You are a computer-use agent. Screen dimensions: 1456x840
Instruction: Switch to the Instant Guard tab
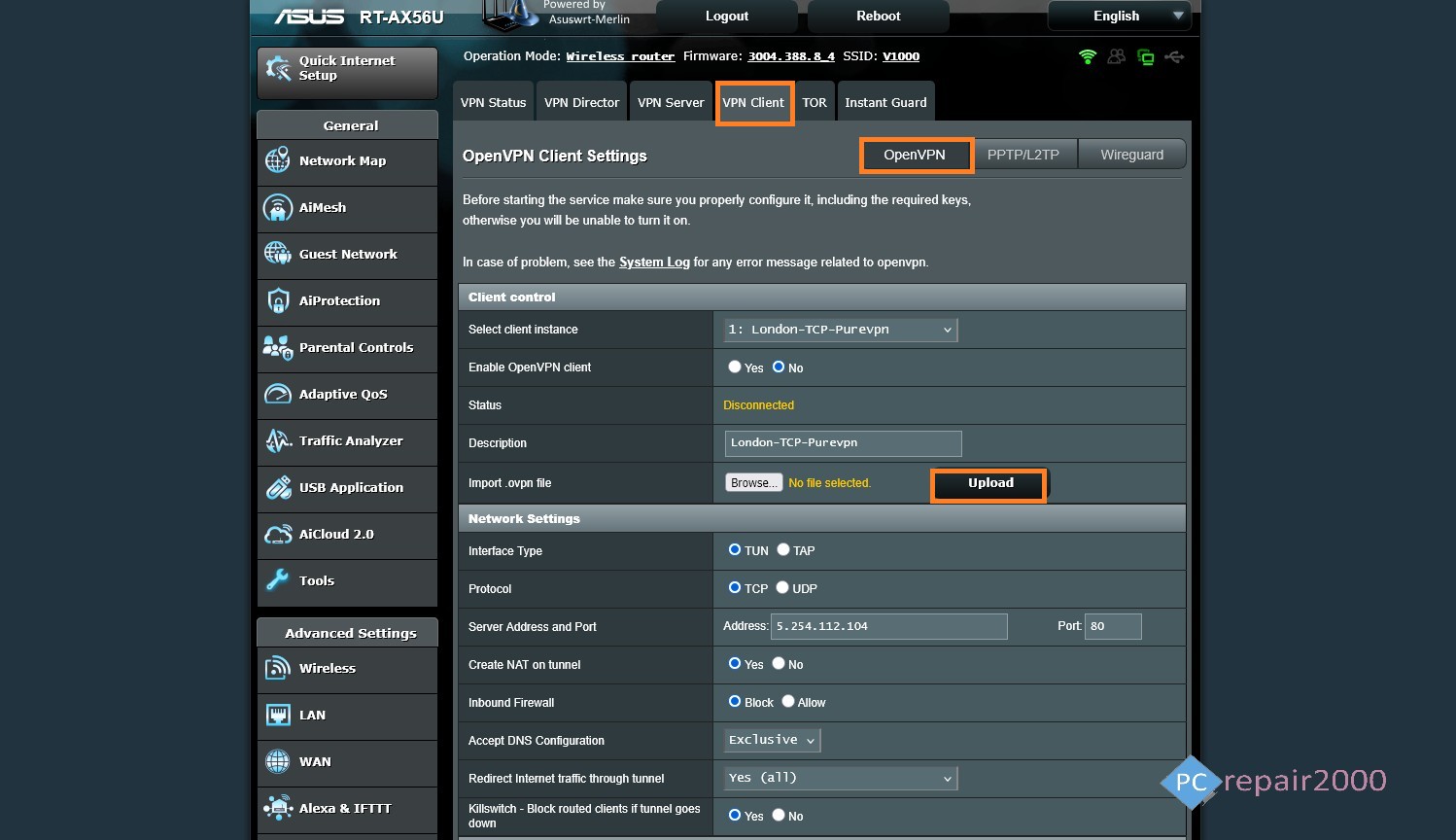[886, 102]
